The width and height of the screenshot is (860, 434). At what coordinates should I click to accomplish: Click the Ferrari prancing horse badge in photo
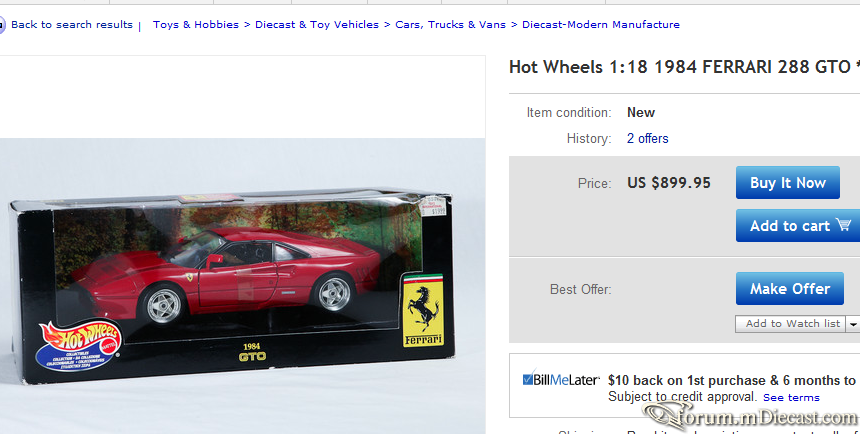423,311
